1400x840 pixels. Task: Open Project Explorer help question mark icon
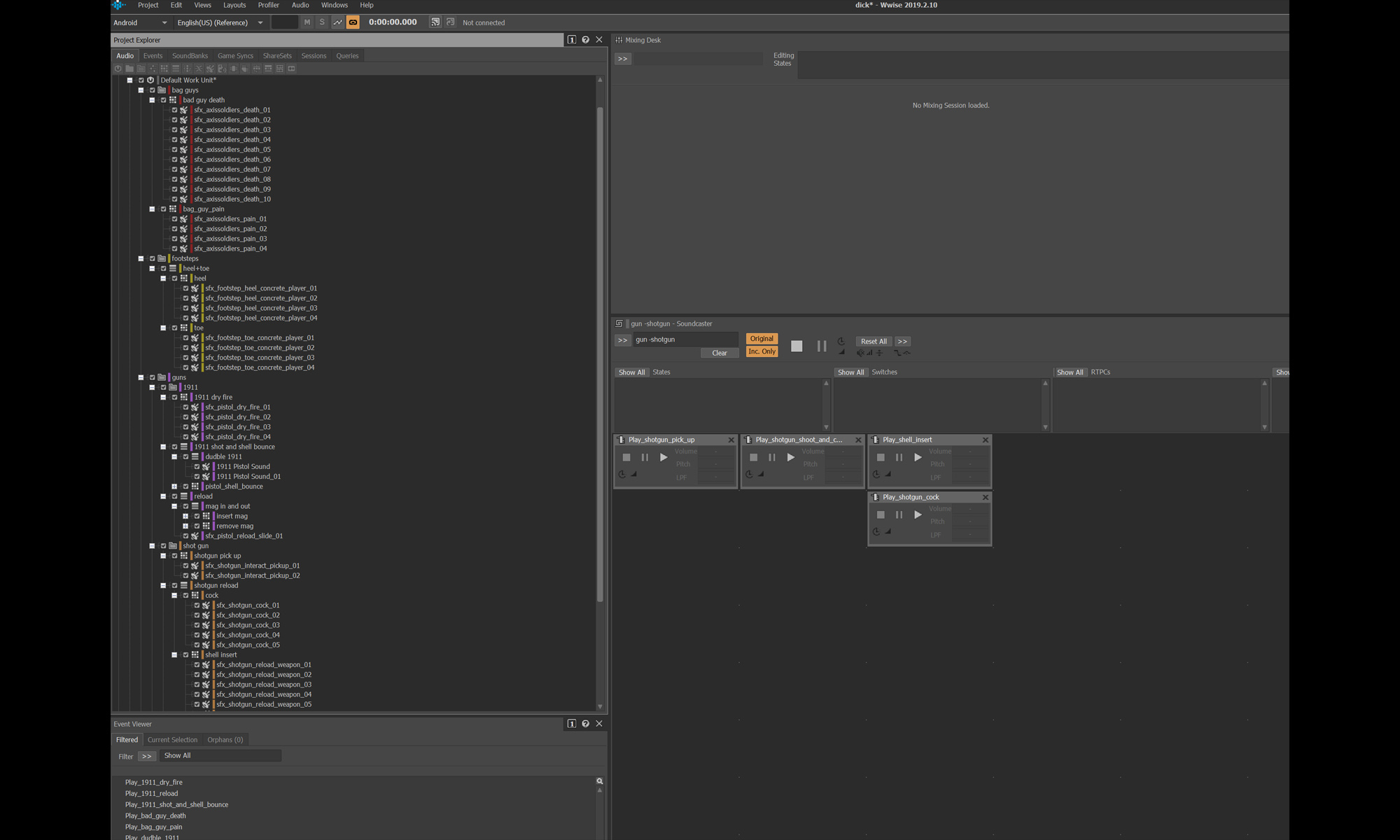pos(585,40)
